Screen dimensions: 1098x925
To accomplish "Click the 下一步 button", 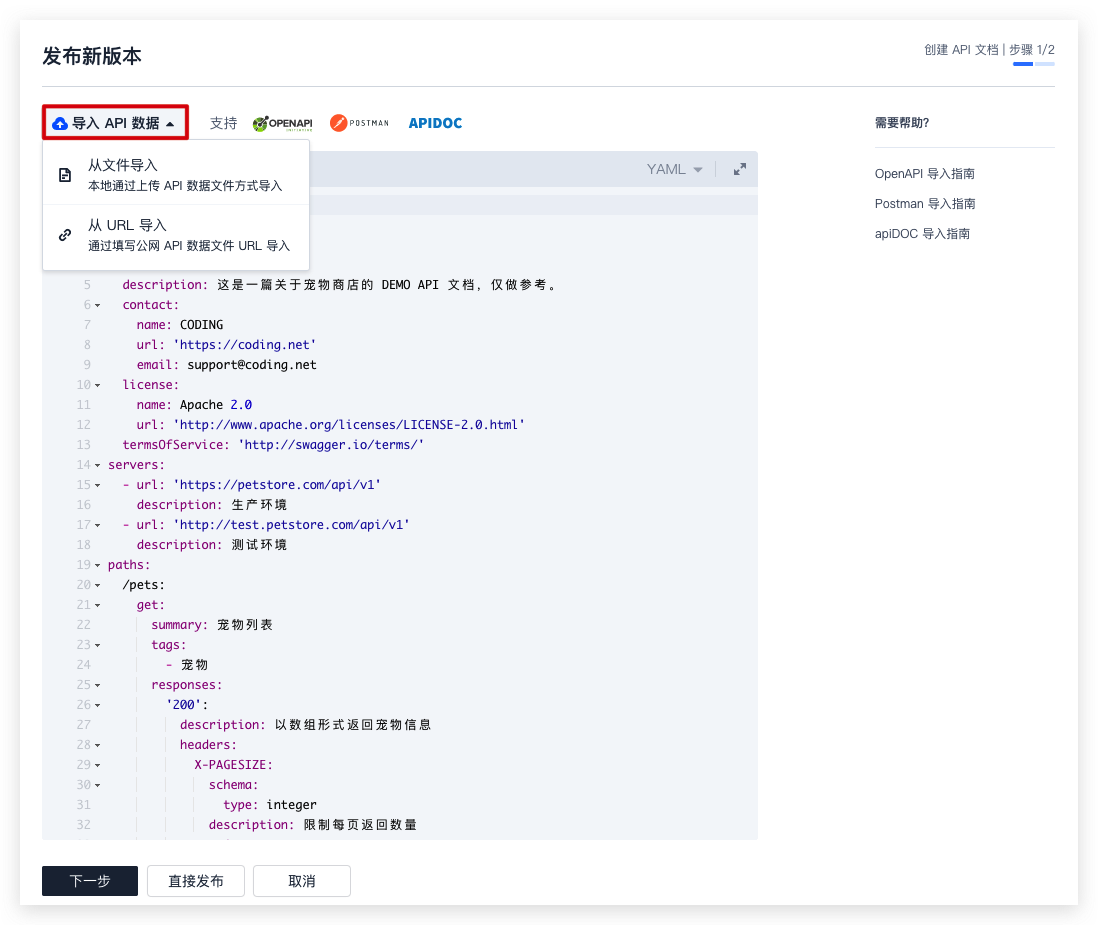I will click(90, 881).
